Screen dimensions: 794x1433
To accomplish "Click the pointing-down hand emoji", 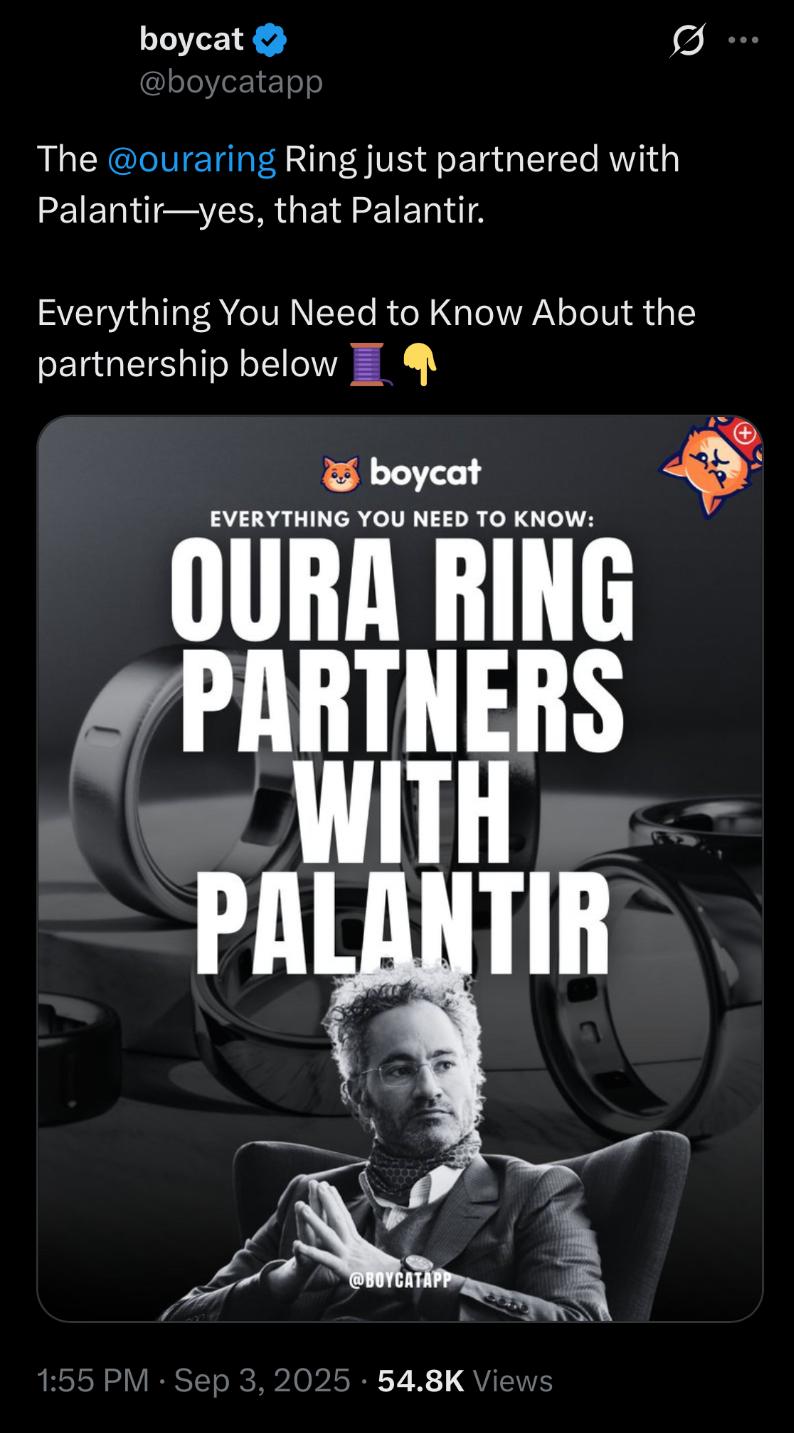I will coord(419,364).
